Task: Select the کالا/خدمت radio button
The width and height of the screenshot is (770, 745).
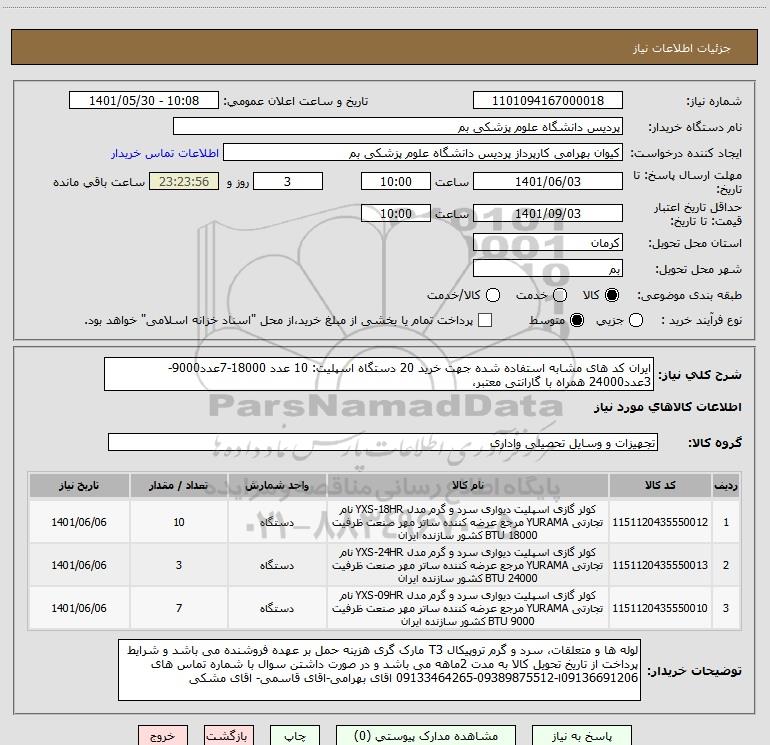Action: (493, 295)
